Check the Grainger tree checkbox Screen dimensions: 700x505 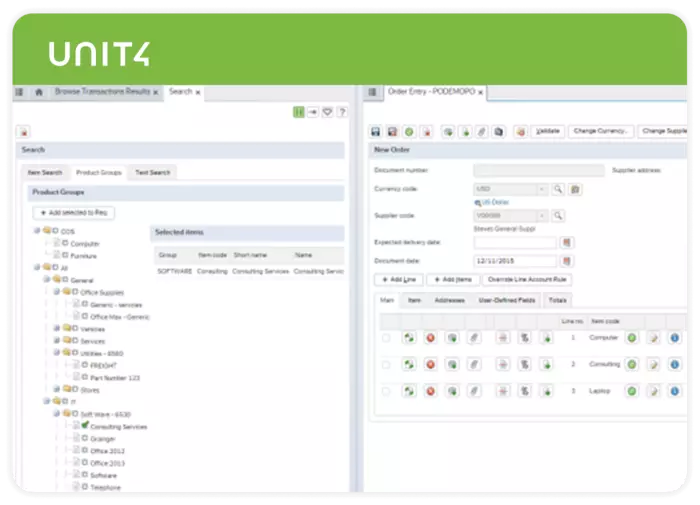[x=85, y=438]
